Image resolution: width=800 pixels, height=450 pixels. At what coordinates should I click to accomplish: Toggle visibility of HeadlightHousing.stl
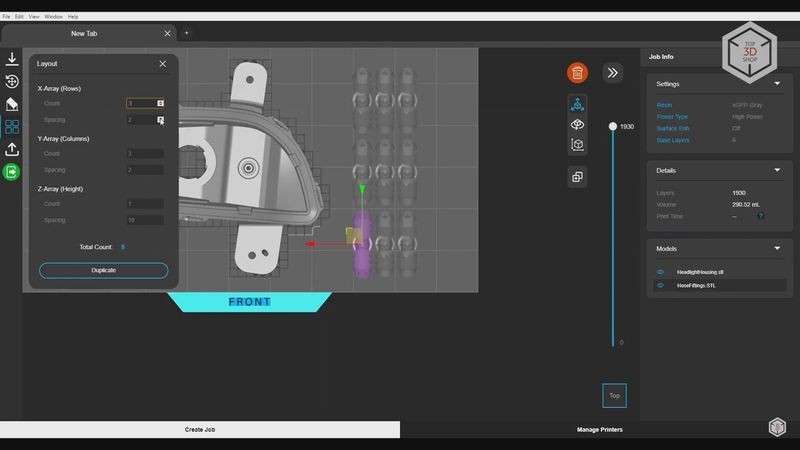pyautogui.click(x=660, y=271)
